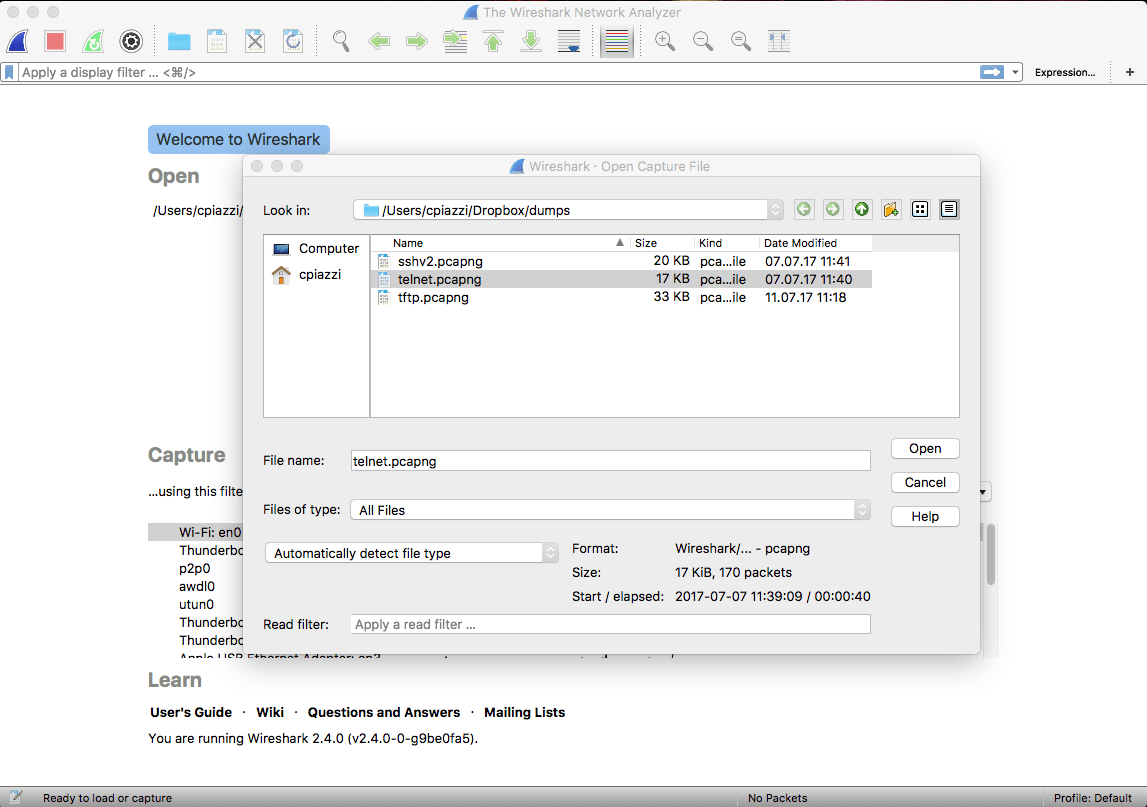Toggle packet list colorization

[x=617, y=41]
